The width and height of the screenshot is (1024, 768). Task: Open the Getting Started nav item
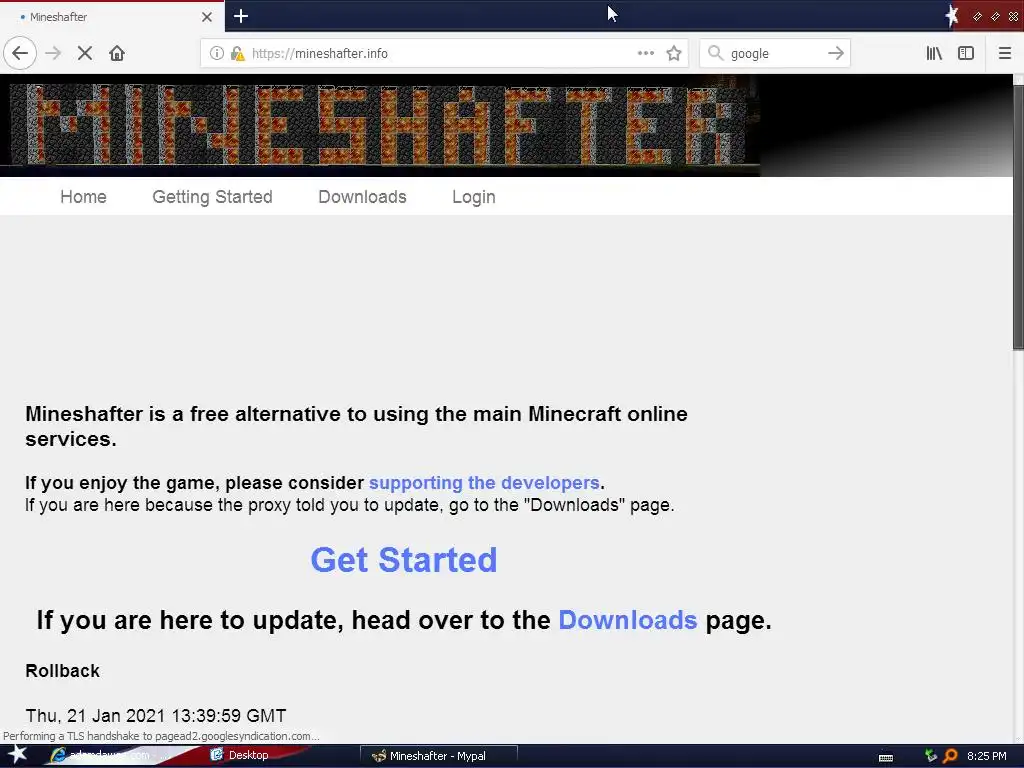click(212, 197)
